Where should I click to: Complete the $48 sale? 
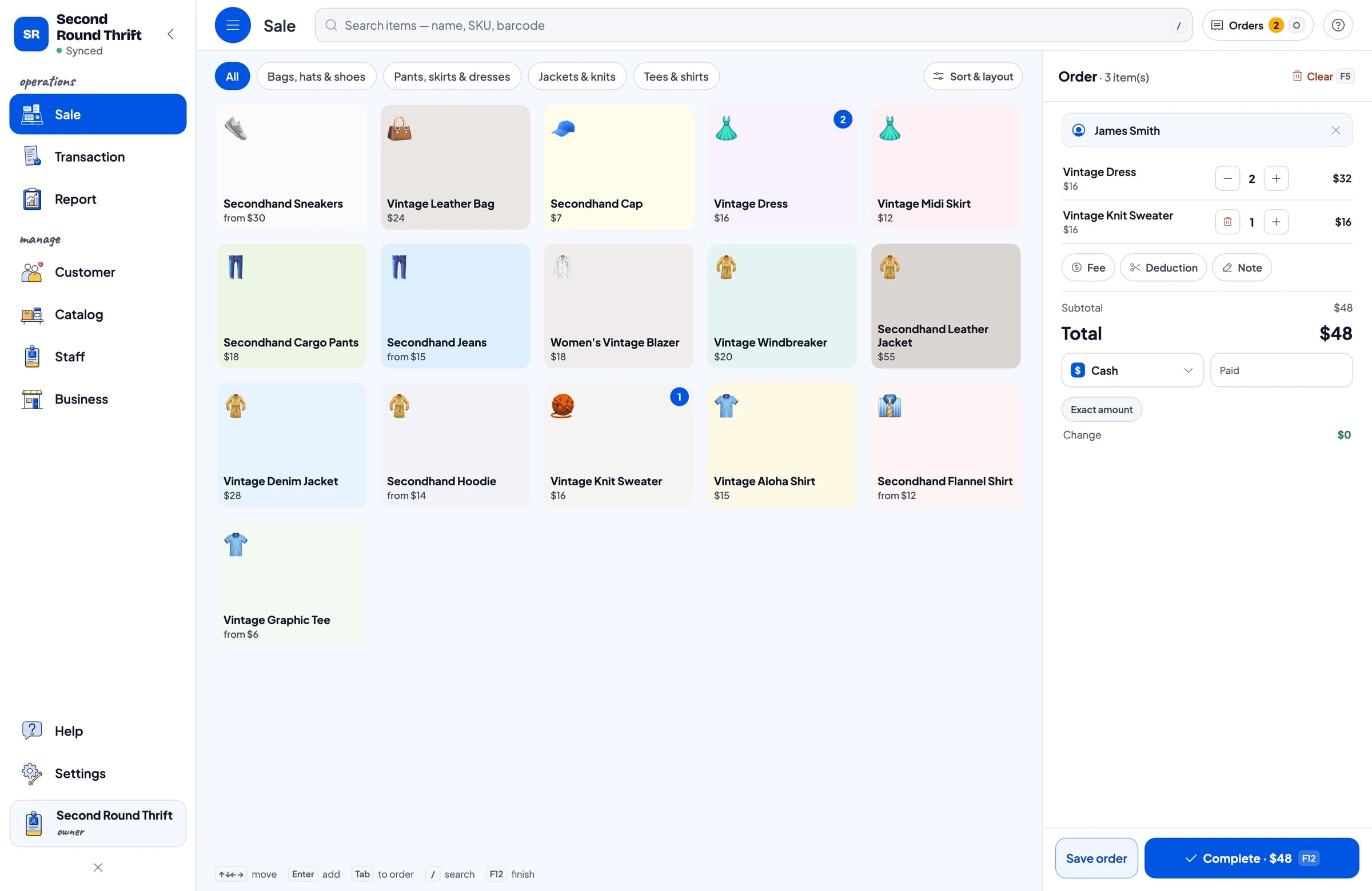(1251, 858)
